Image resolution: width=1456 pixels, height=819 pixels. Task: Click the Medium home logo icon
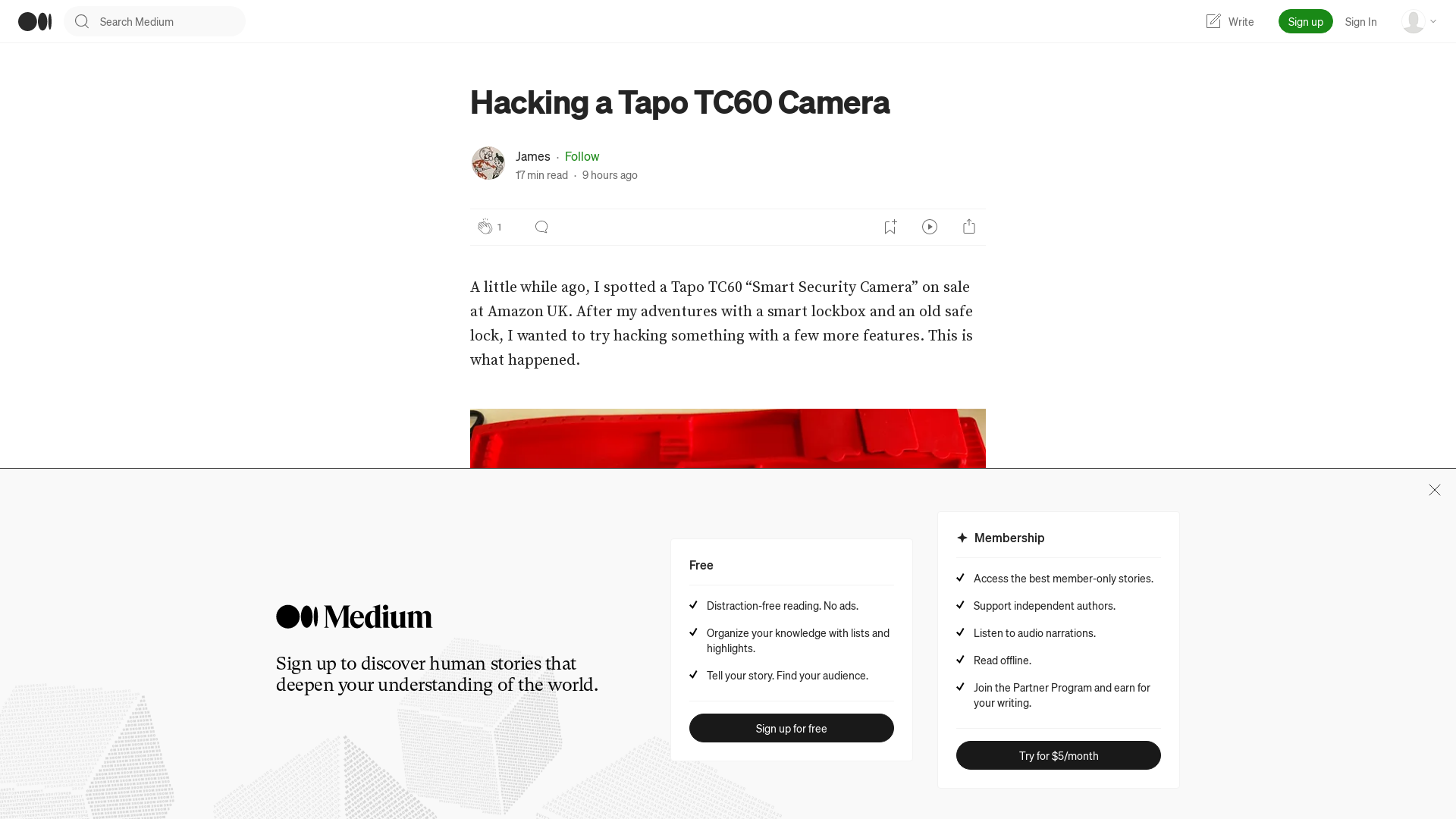[35, 21]
